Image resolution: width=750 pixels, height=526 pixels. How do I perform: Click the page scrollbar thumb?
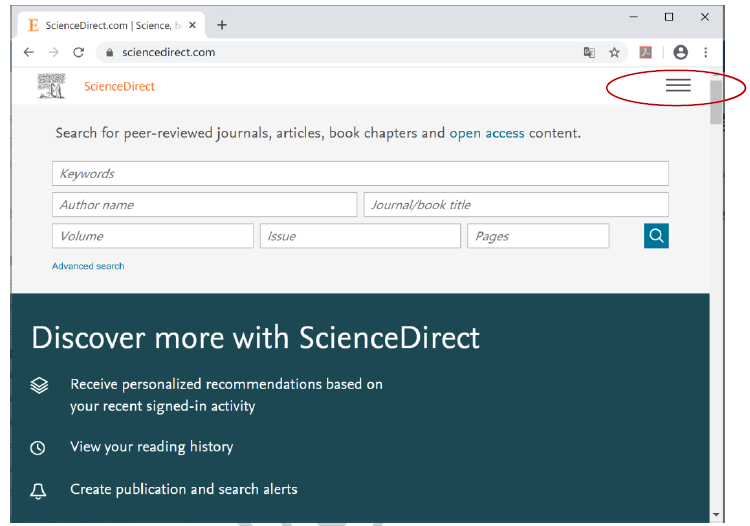tap(716, 102)
